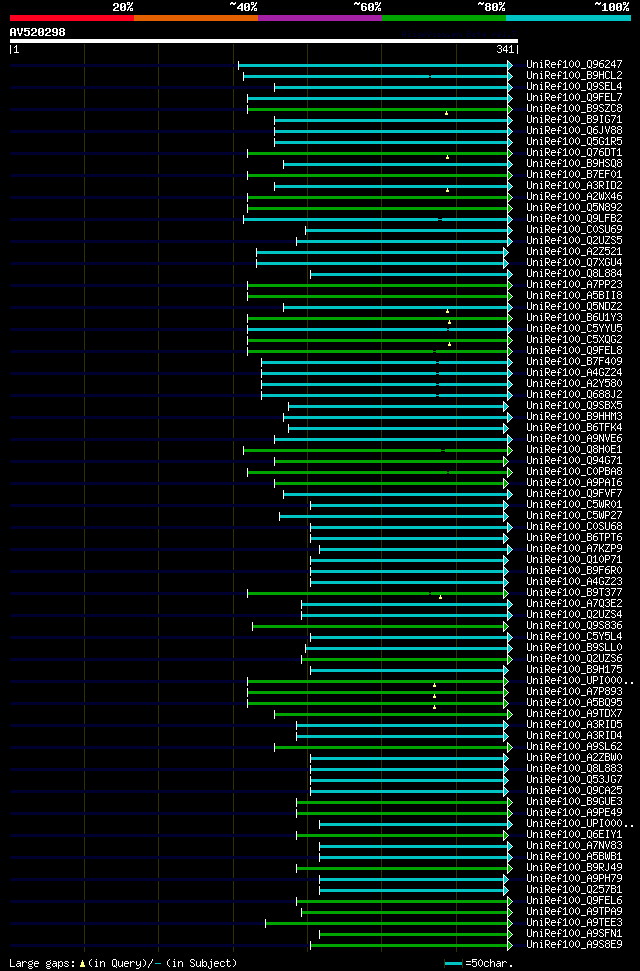The image size is (640, 971).
Task: Click the UniRef100_A9TDX7 label
Action: click(574, 714)
